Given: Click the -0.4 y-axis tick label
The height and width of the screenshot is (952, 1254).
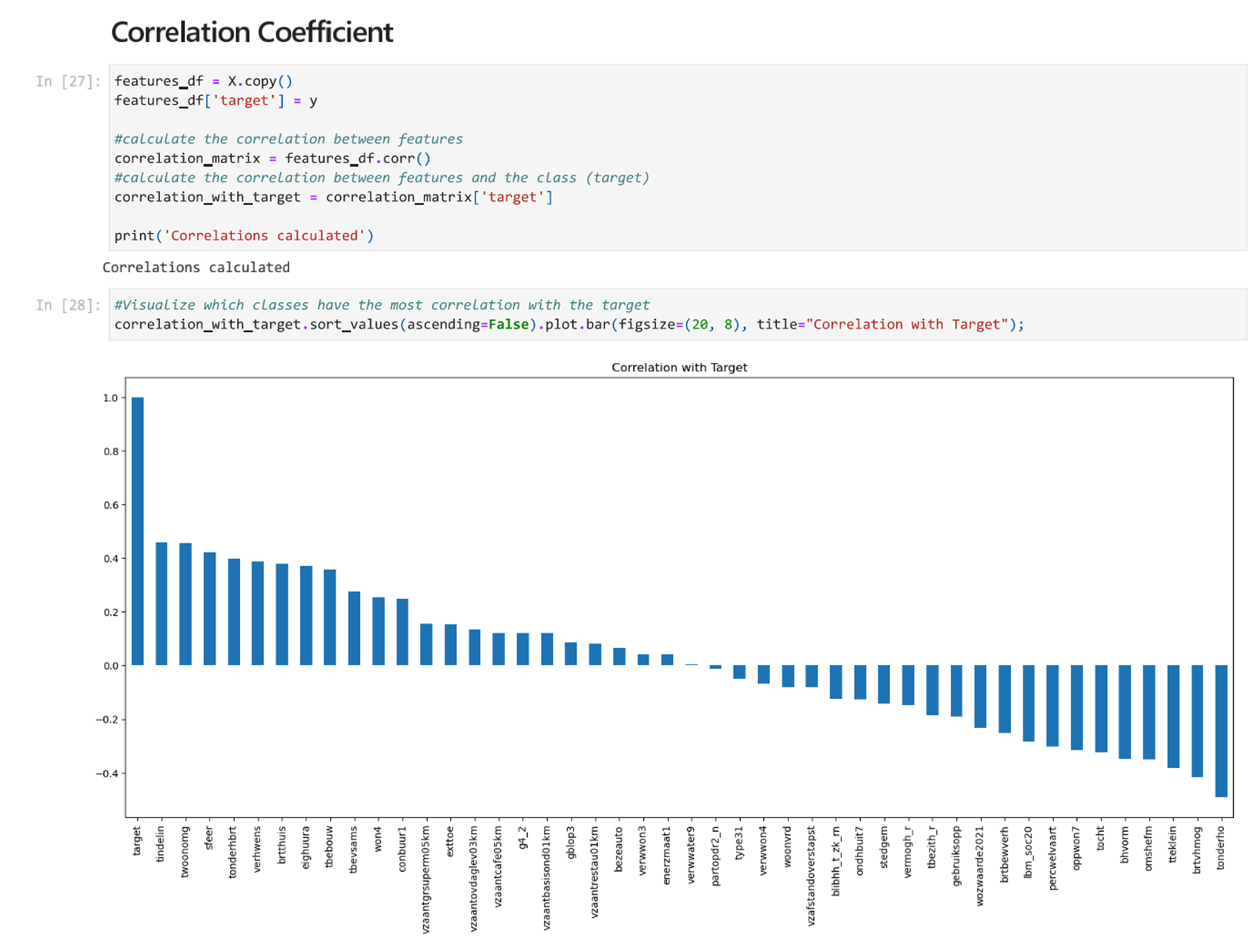Looking at the screenshot, I should [x=108, y=774].
